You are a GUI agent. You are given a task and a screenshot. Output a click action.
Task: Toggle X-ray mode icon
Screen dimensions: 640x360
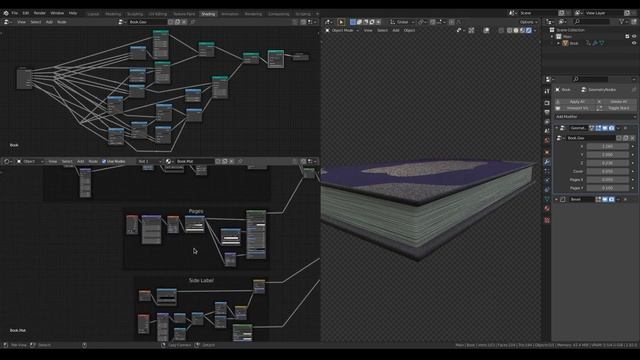(501, 30)
